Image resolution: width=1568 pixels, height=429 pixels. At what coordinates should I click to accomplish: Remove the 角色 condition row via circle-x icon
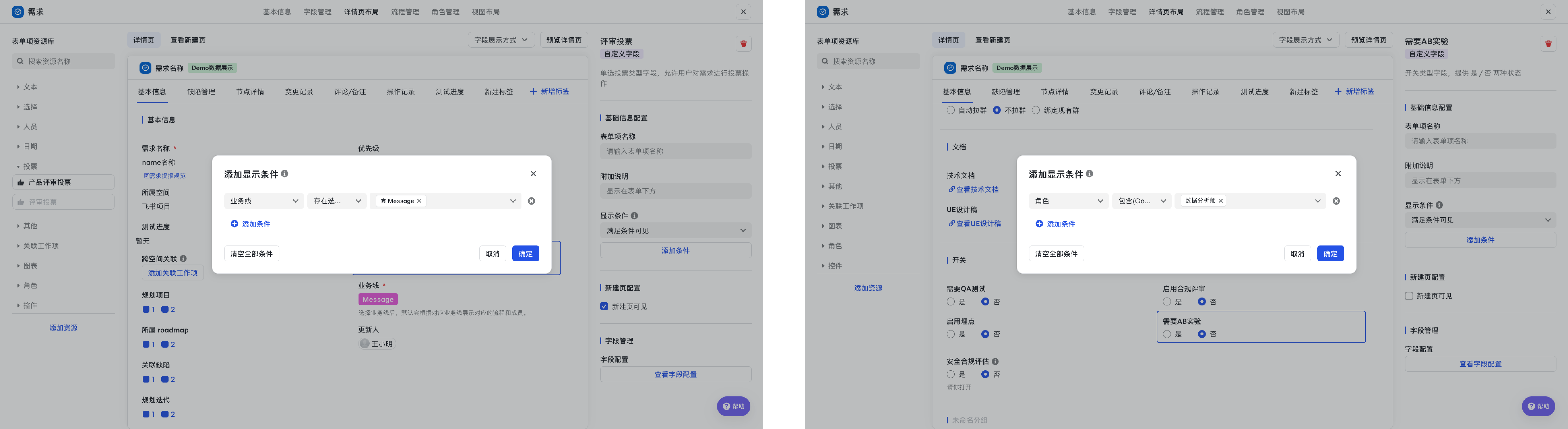1336,201
